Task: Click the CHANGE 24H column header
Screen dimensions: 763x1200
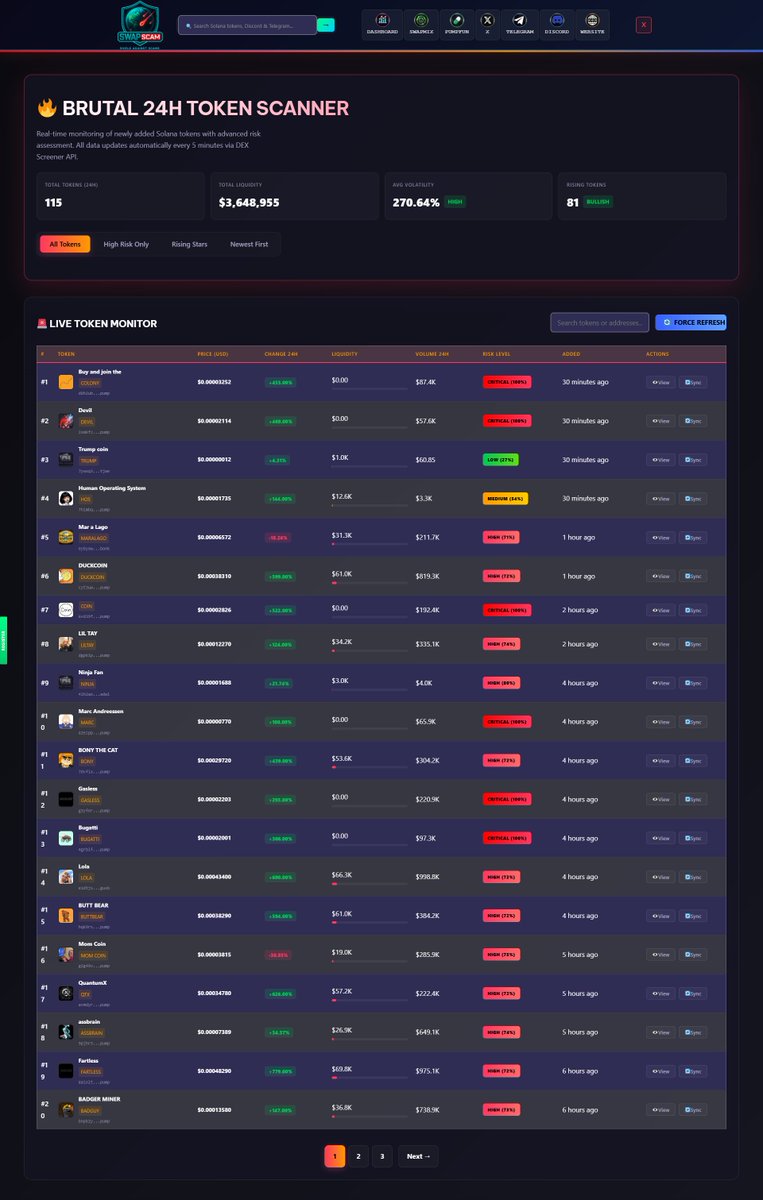Action: pyautogui.click(x=281, y=354)
